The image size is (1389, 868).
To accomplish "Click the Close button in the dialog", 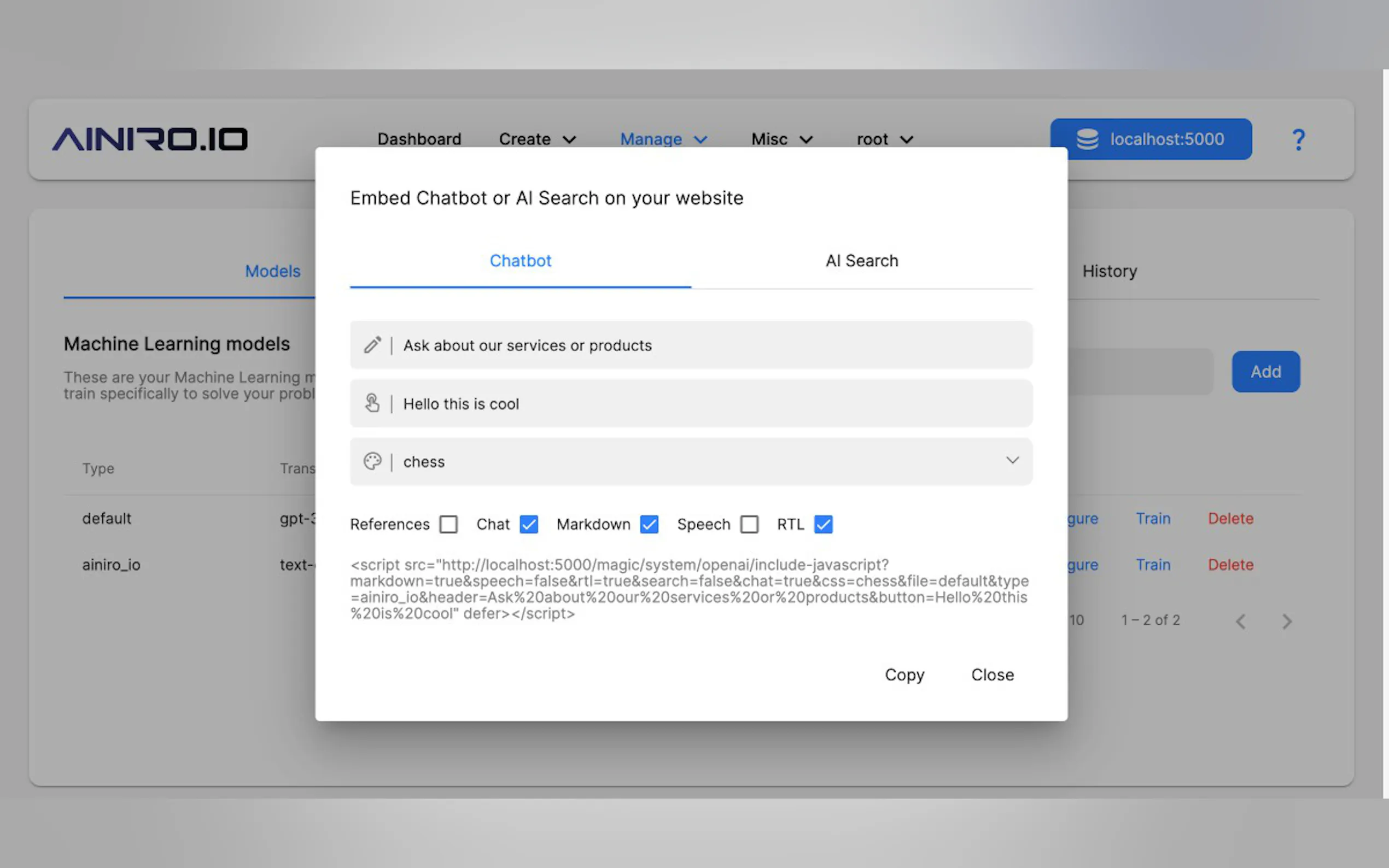I will [992, 675].
